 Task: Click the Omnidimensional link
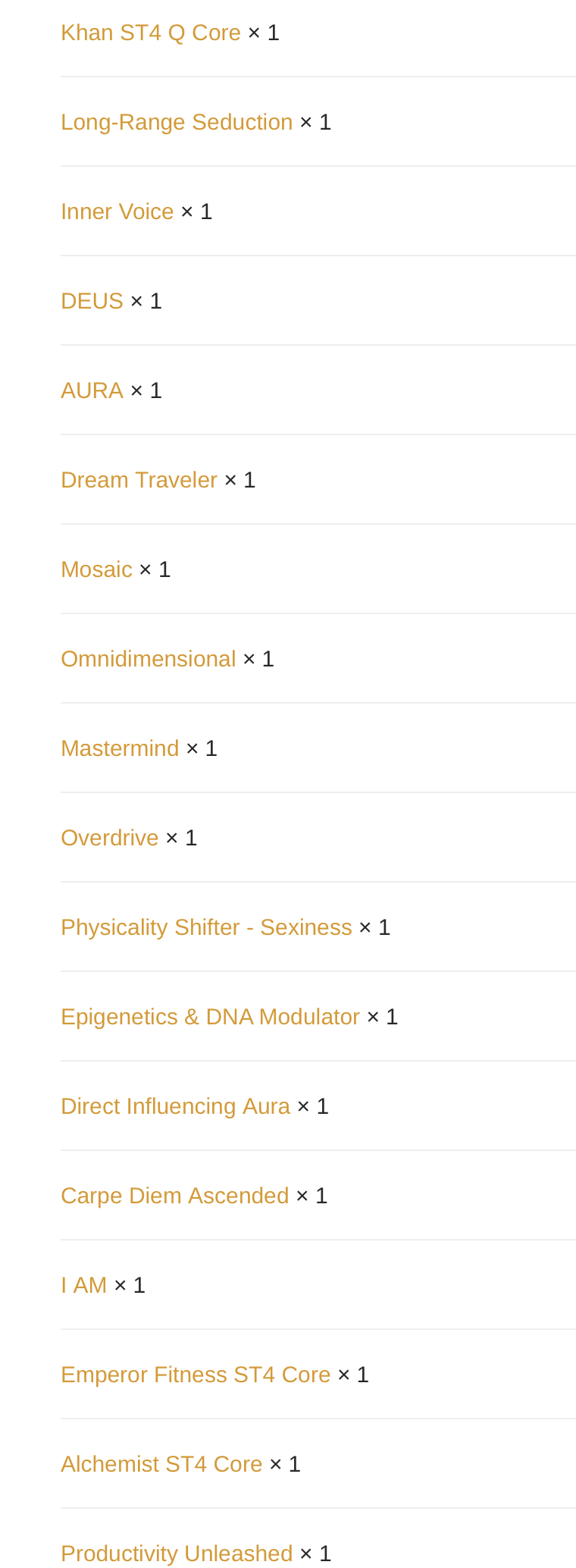[149, 659]
